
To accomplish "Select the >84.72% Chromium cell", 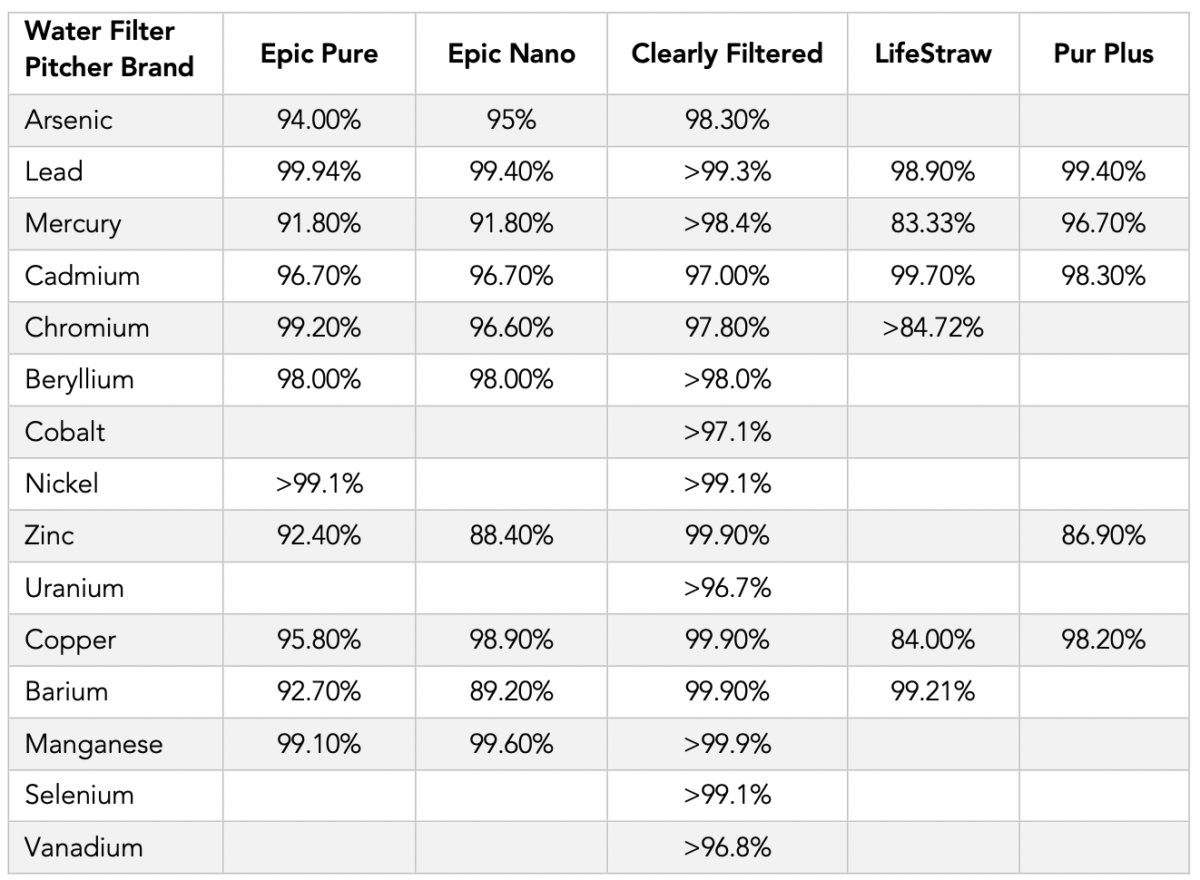I will [933, 328].
